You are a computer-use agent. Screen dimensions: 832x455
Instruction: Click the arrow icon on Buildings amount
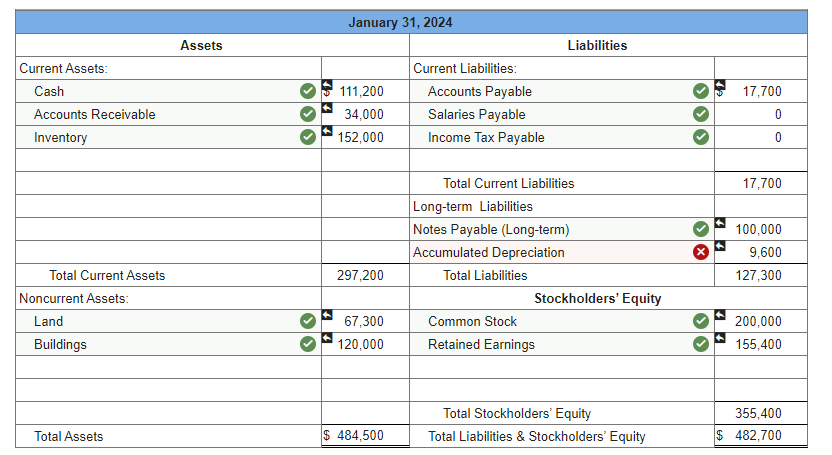coord(327,338)
